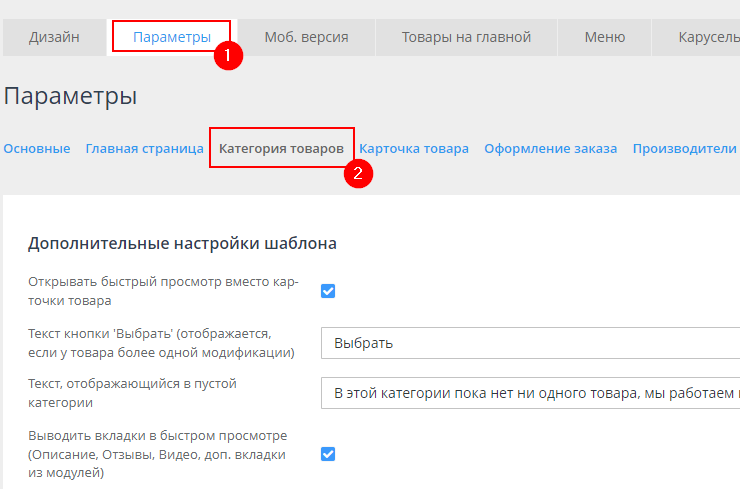Click the red step marker number 2
740x489 pixels.
click(358, 173)
